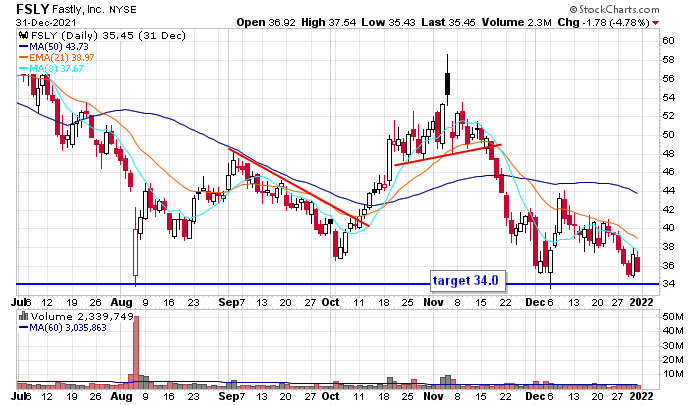Viewport: 700px width, 405px height.
Task: Click the 44 price axis label
Action: [668, 191]
